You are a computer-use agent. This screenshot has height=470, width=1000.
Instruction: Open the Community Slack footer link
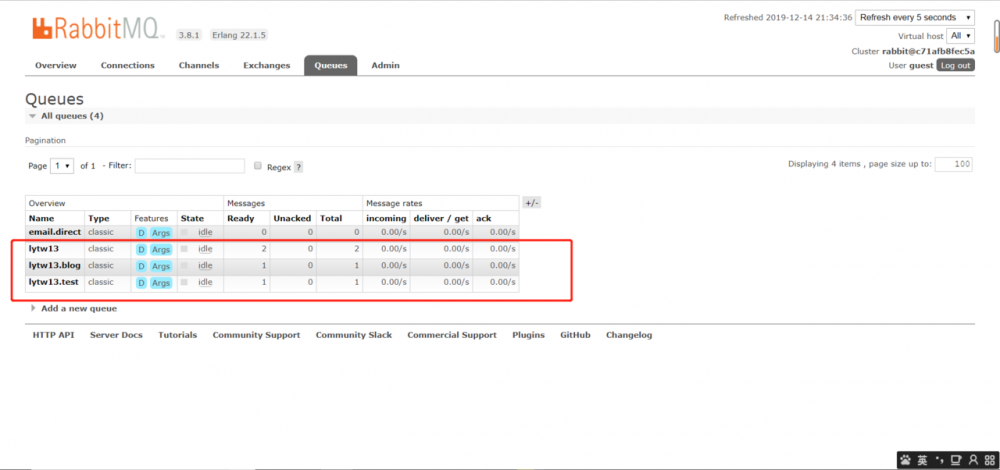click(x=354, y=335)
